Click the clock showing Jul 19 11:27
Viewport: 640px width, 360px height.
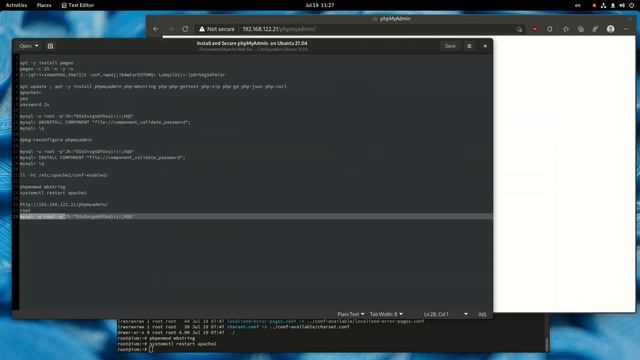(320, 5)
